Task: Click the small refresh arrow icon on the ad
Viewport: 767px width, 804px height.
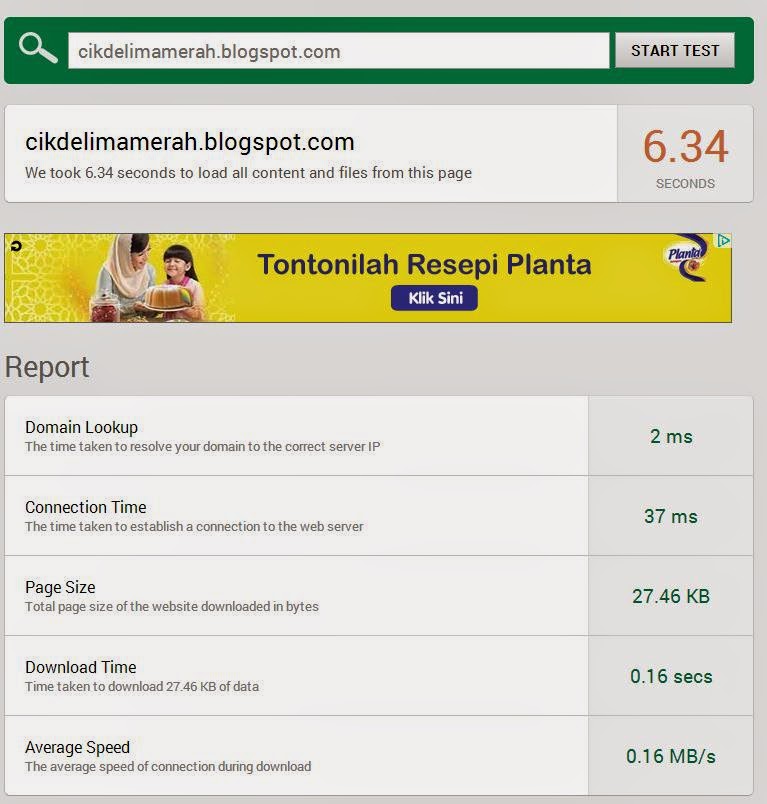Action: coord(16,247)
